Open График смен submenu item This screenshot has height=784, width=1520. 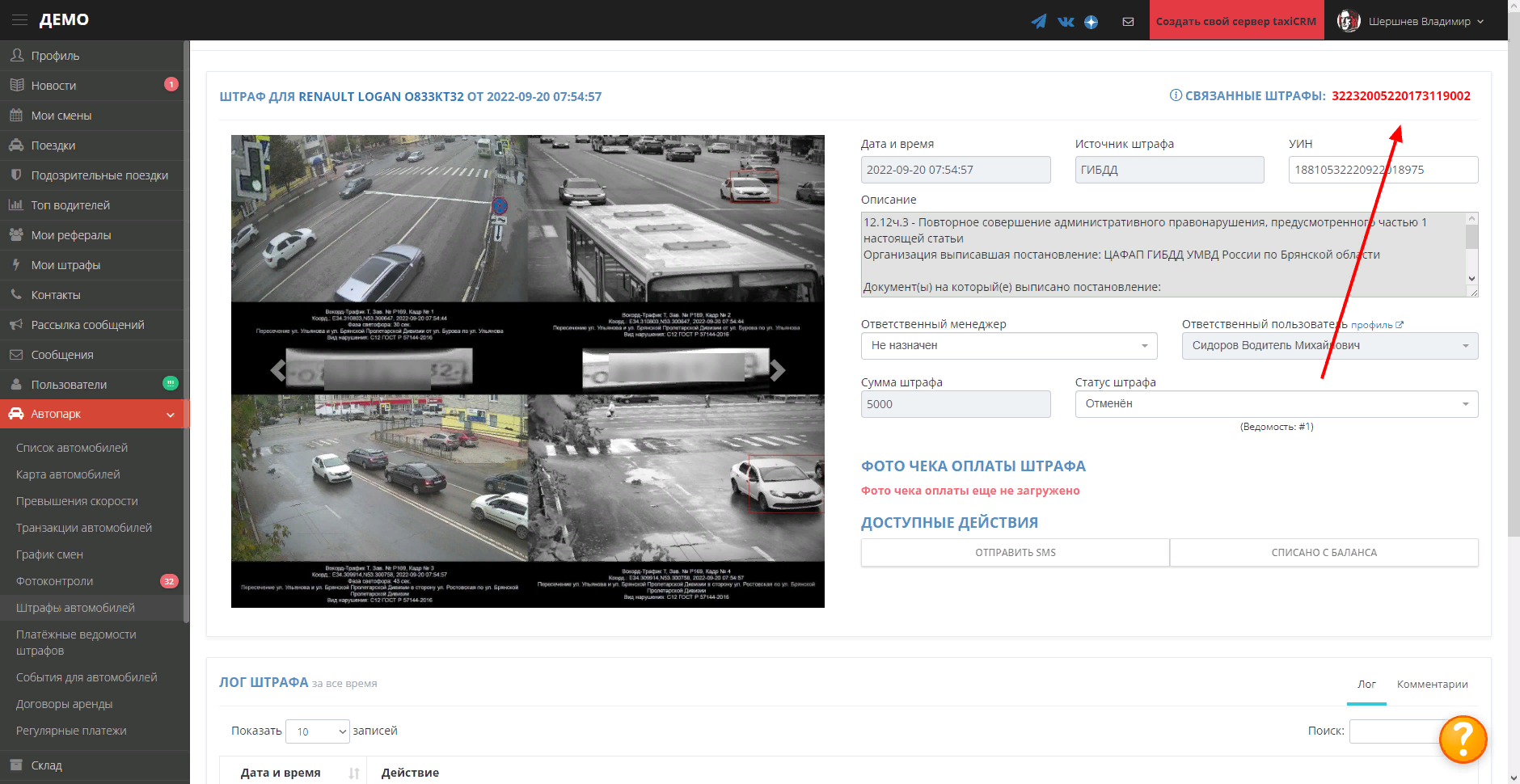coord(49,554)
